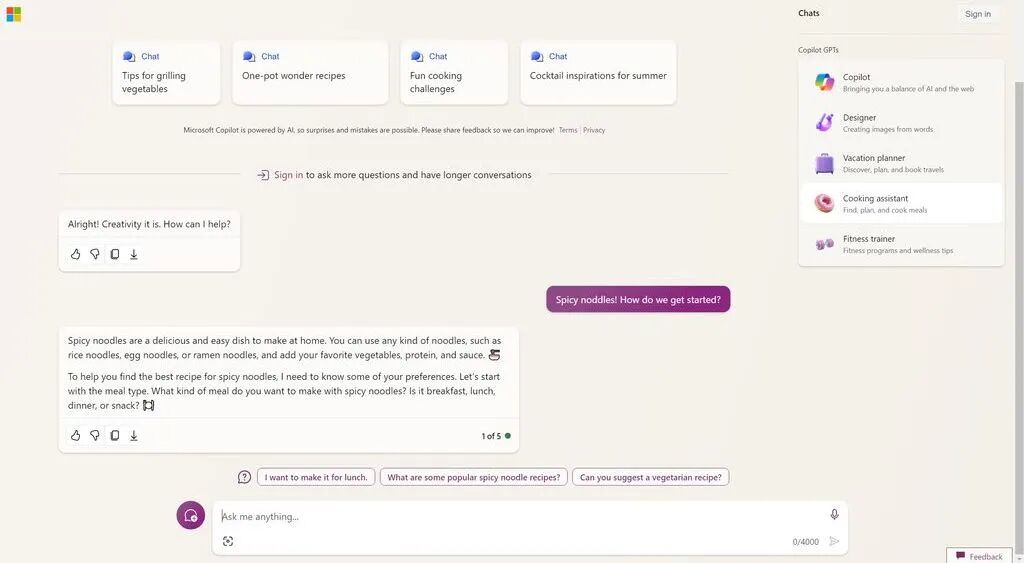
Task: Like the 'Alright! Creativity it is' message
Action: pos(76,254)
